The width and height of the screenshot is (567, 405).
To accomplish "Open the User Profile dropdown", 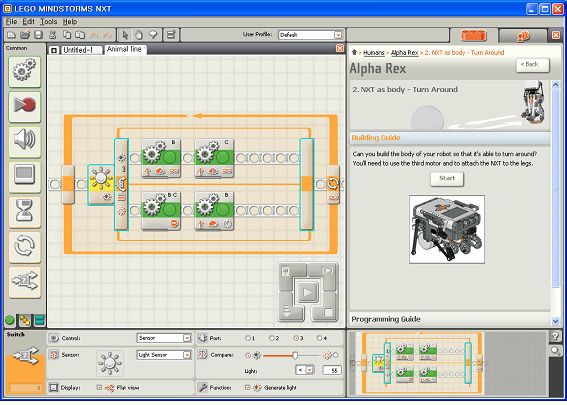I will click(310, 35).
